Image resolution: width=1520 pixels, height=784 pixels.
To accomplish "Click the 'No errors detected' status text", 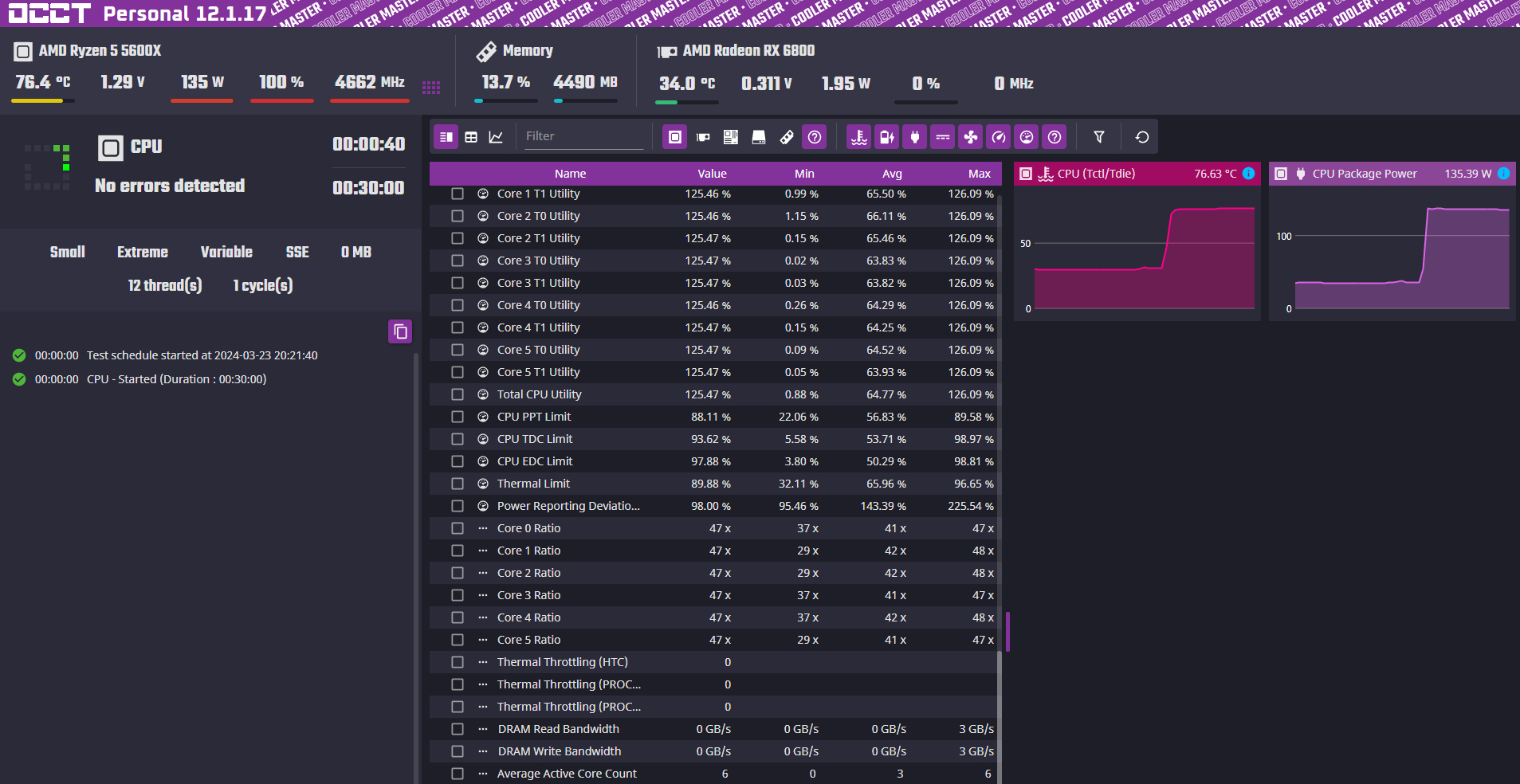I will 170,186.
